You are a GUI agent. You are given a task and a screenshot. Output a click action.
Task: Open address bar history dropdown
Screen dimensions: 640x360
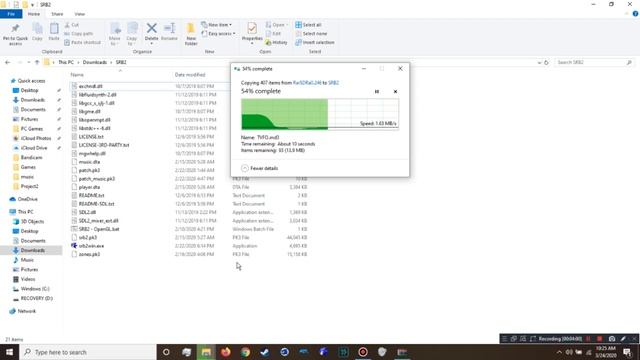coord(539,62)
